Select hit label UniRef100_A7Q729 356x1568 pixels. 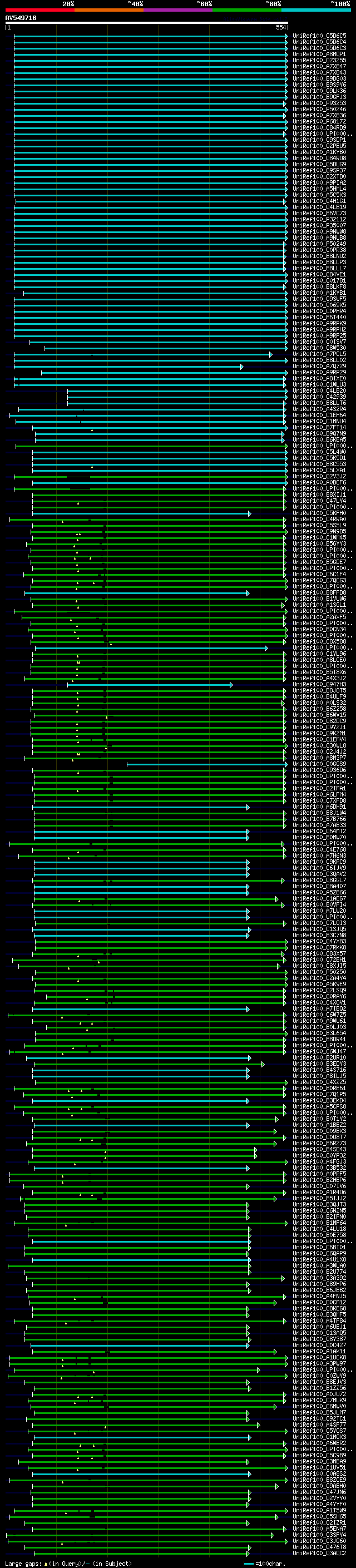[x=319, y=367]
